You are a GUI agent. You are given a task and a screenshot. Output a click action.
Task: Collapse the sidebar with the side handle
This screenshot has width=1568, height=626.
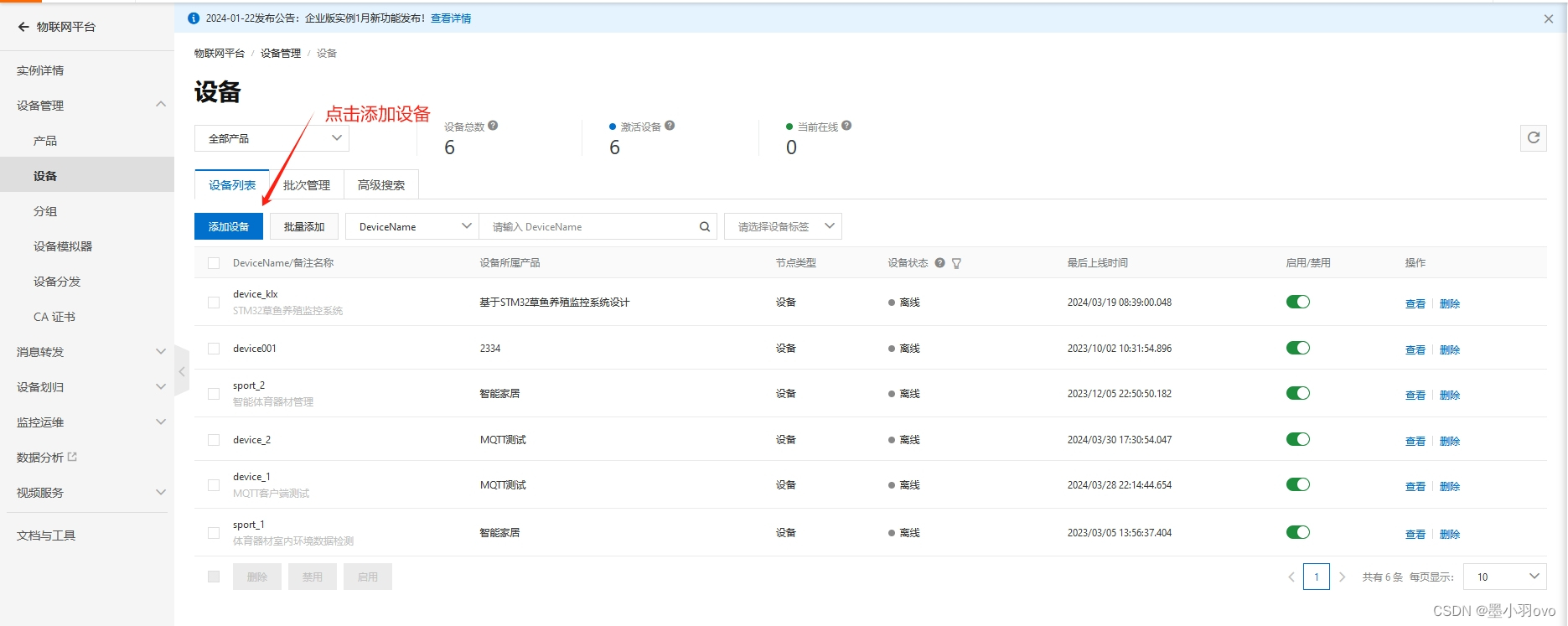coord(181,370)
